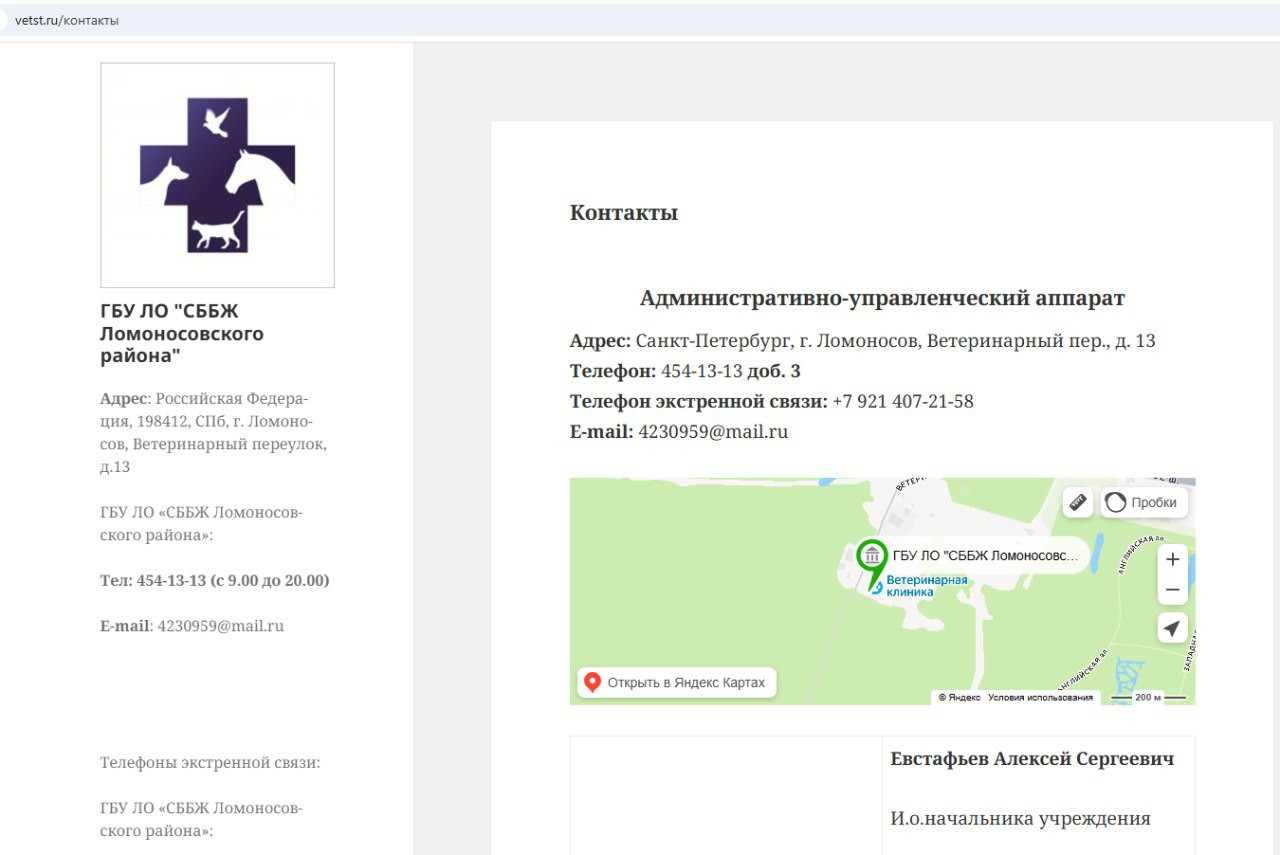Click the 4230959@mail.ru email in main contacts
This screenshot has height=855, width=1280.
click(x=713, y=432)
